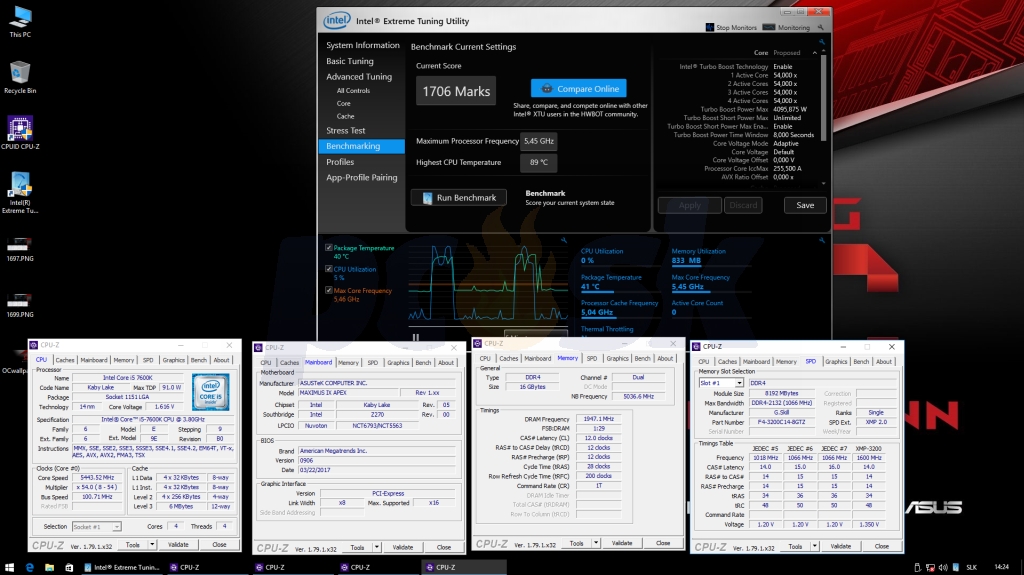This screenshot has height=575, width=1024.
Task: Open Socket #1 selection dropdown in CPU-Z
Action: pyautogui.click(x=116, y=527)
